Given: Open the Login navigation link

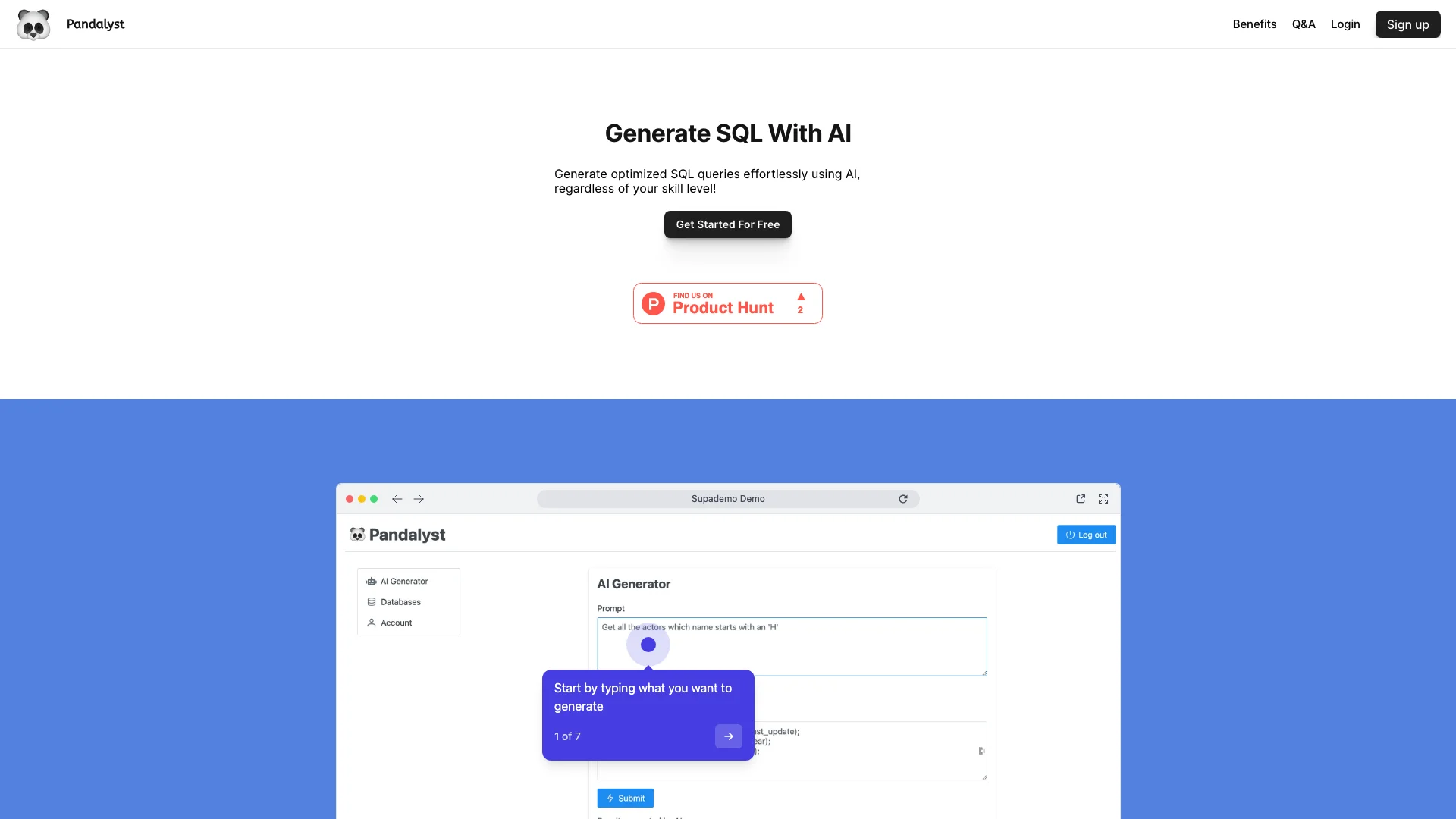Looking at the screenshot, I should point(1345,24).
